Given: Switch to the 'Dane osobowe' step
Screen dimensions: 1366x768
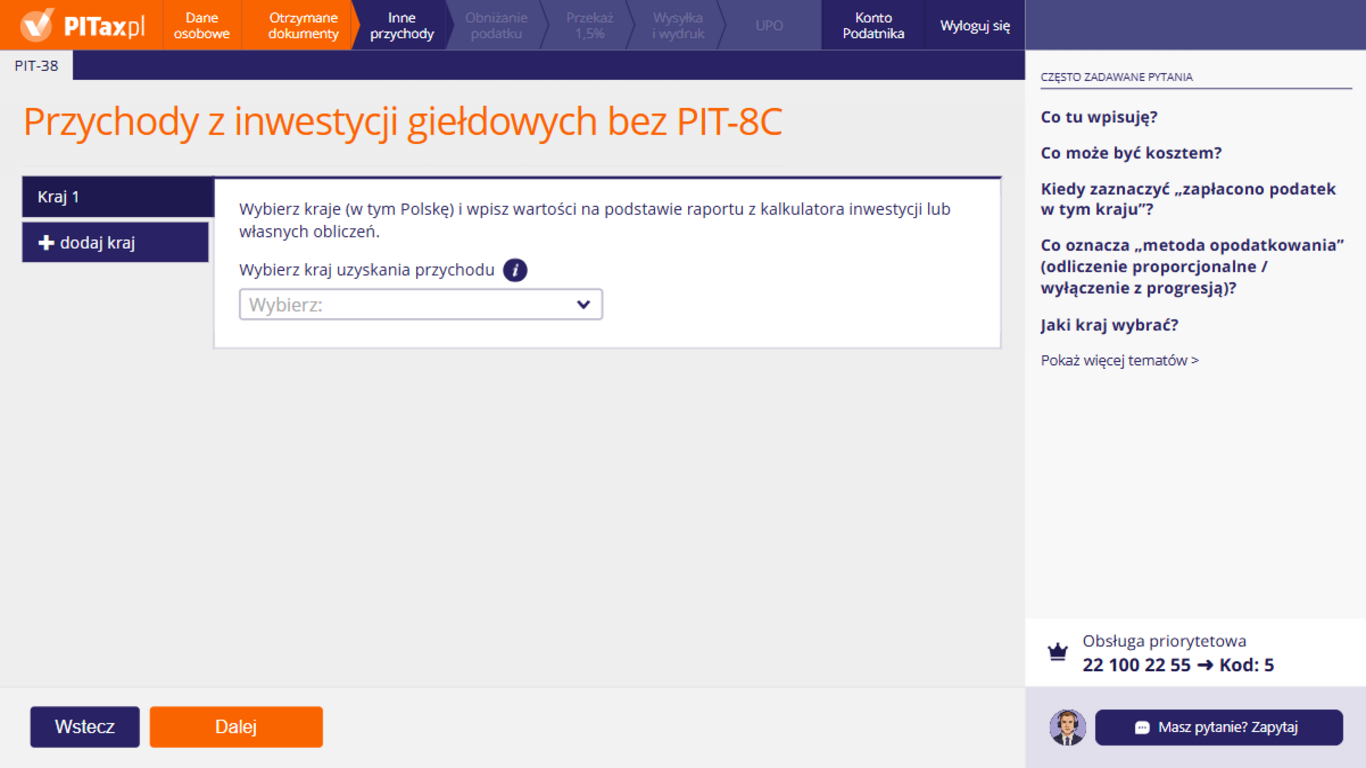Looking at the screenshot, I should tap(202, 24).
